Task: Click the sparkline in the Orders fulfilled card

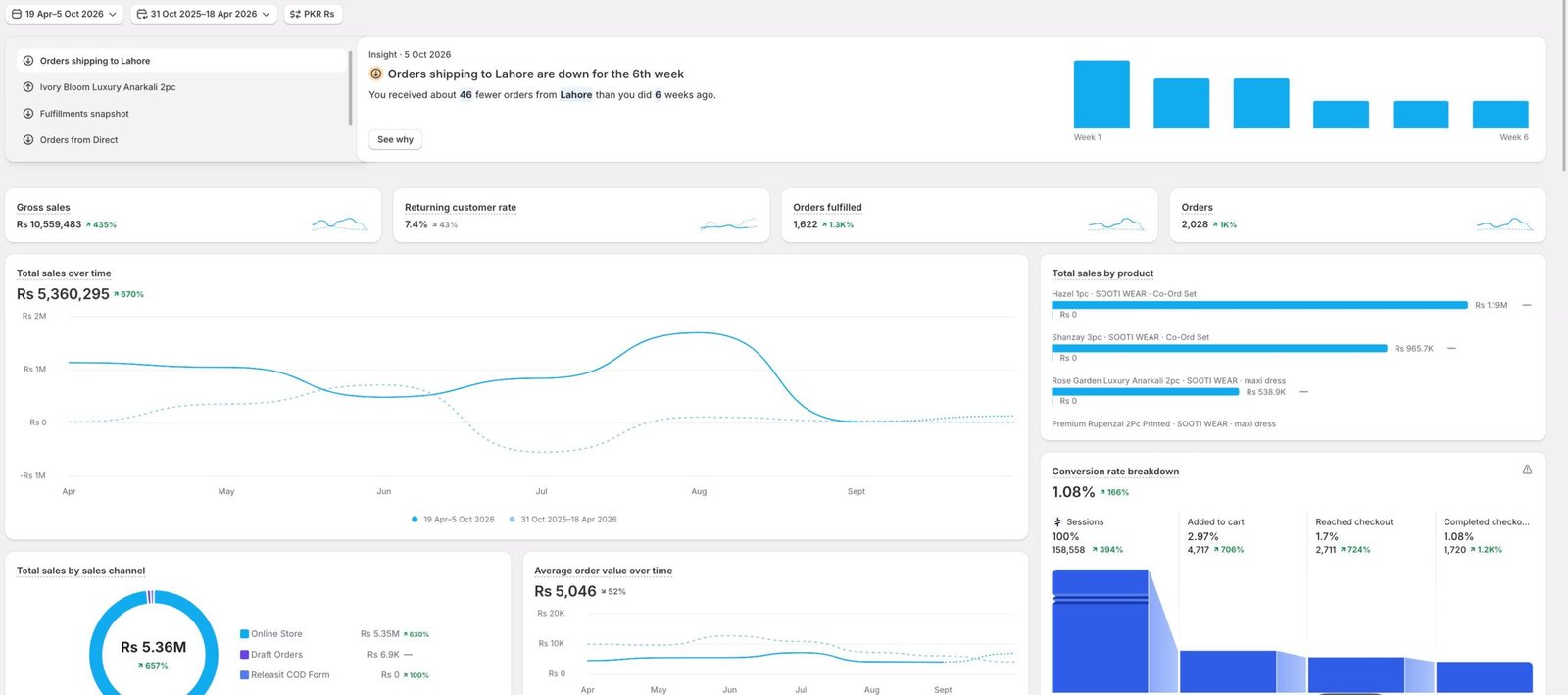Action: 1116,224
